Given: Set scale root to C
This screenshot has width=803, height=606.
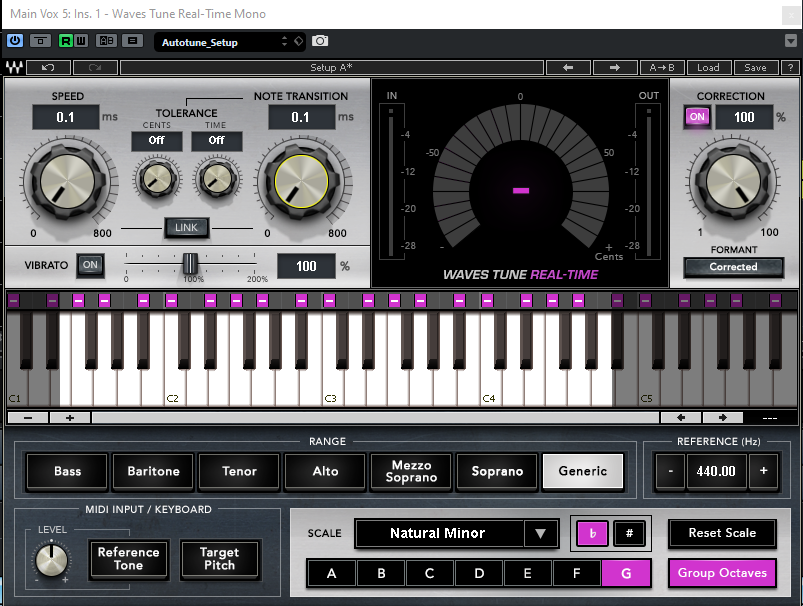Looking at the screenshot, I should 430,573.
